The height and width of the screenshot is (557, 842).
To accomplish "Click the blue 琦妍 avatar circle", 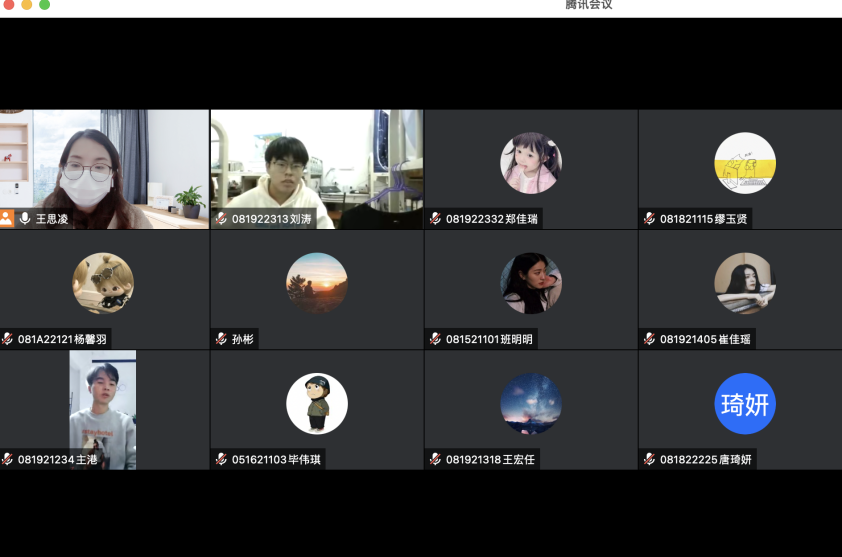I will [745, 404].
